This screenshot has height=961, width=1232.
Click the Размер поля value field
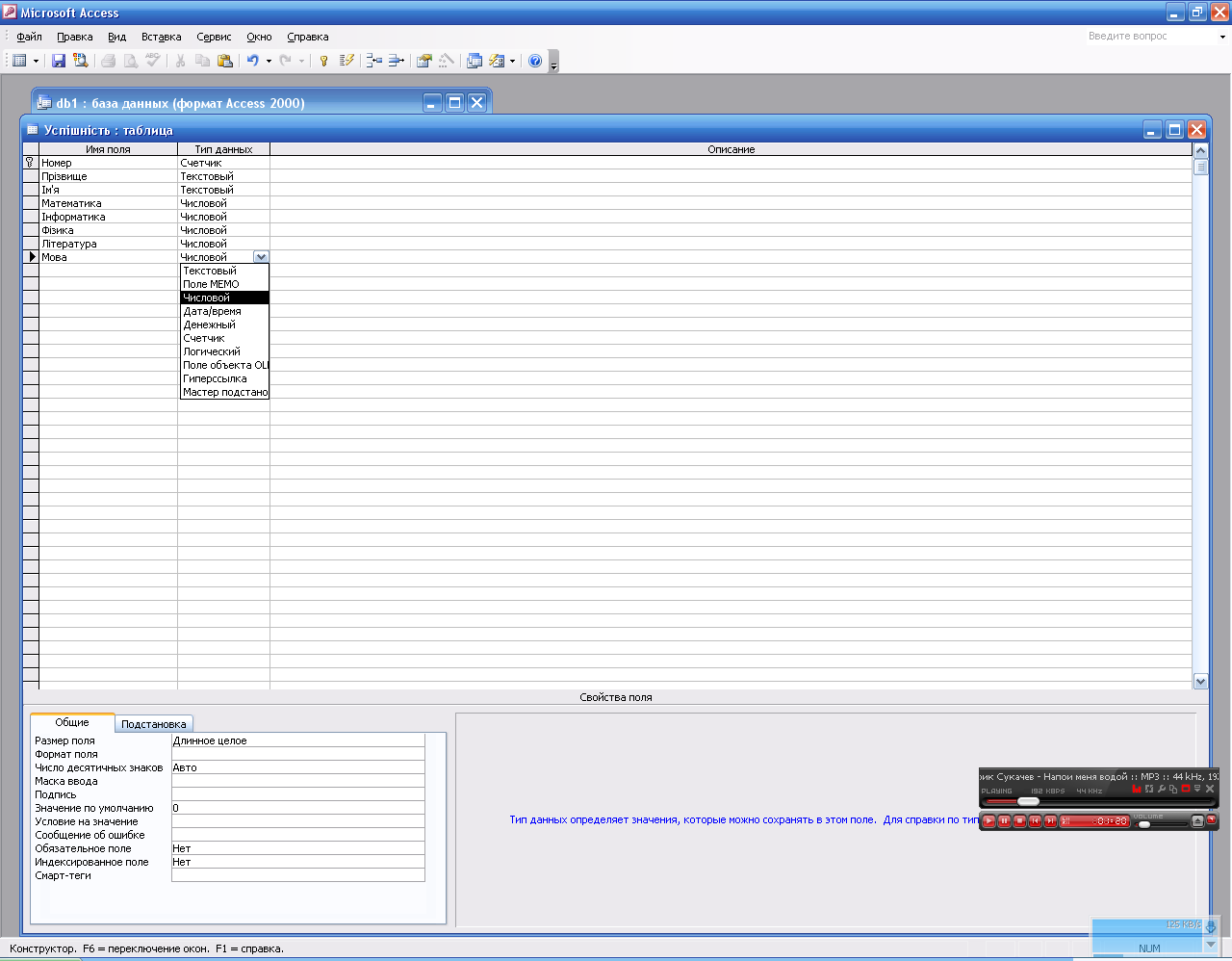coord(297,740)
